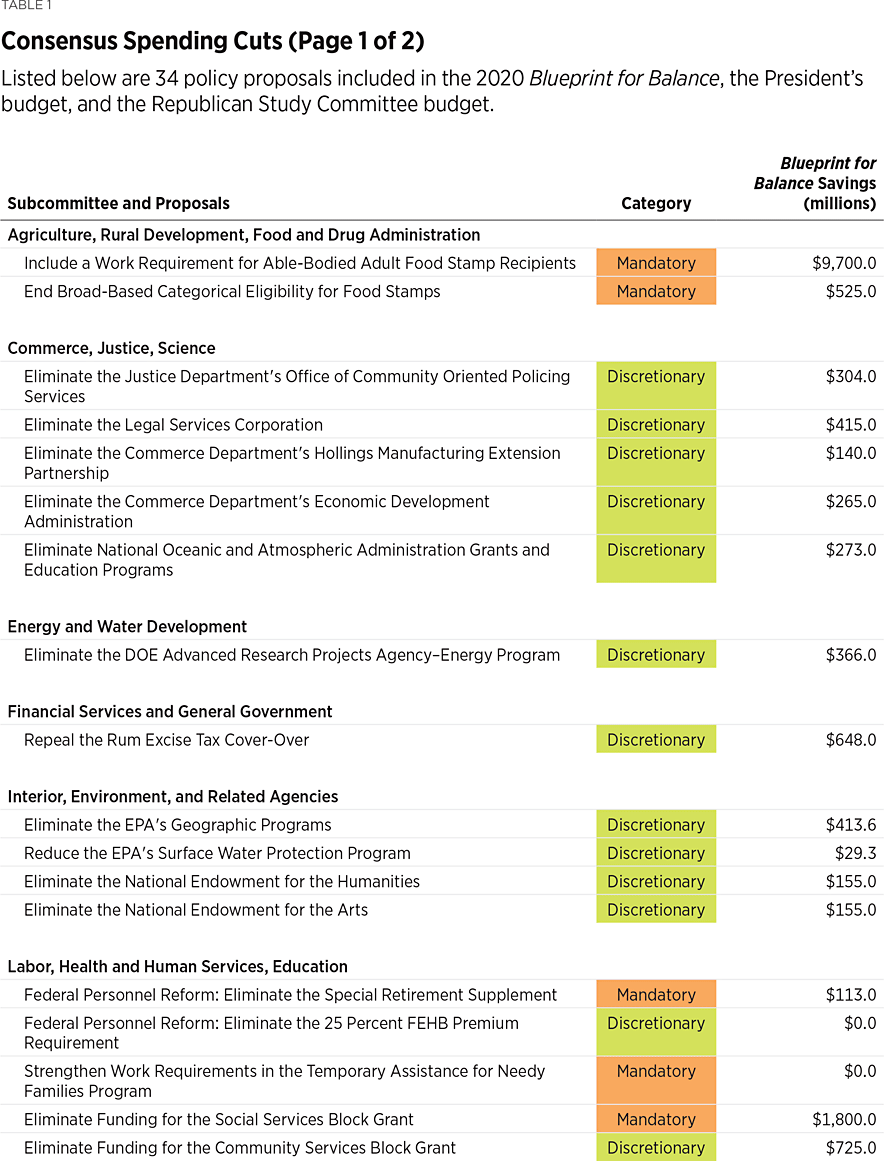Viewport: 884px width, 1161px height.
Task: Select End Broad-Based Categorical Eligibility for Food Stamps
Action: pos(232,292)
